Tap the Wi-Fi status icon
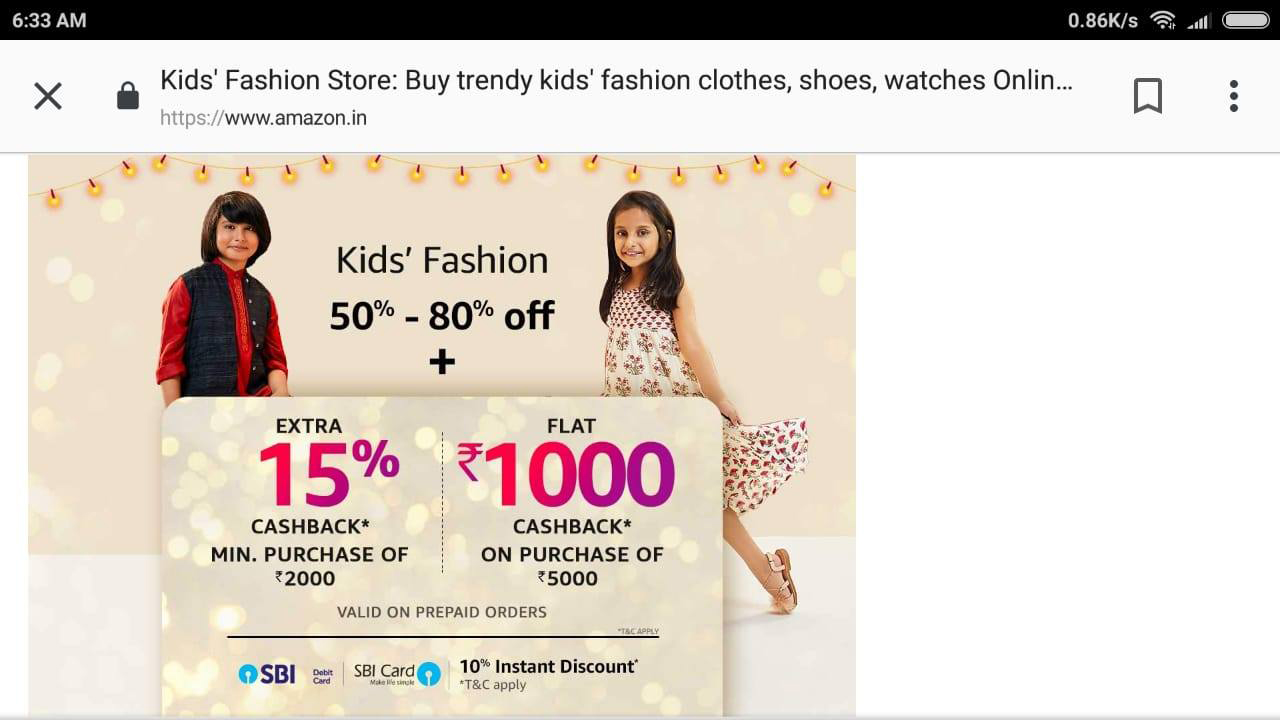The height and width of the screenshot is (720, 1280). tap(1162, 20)
